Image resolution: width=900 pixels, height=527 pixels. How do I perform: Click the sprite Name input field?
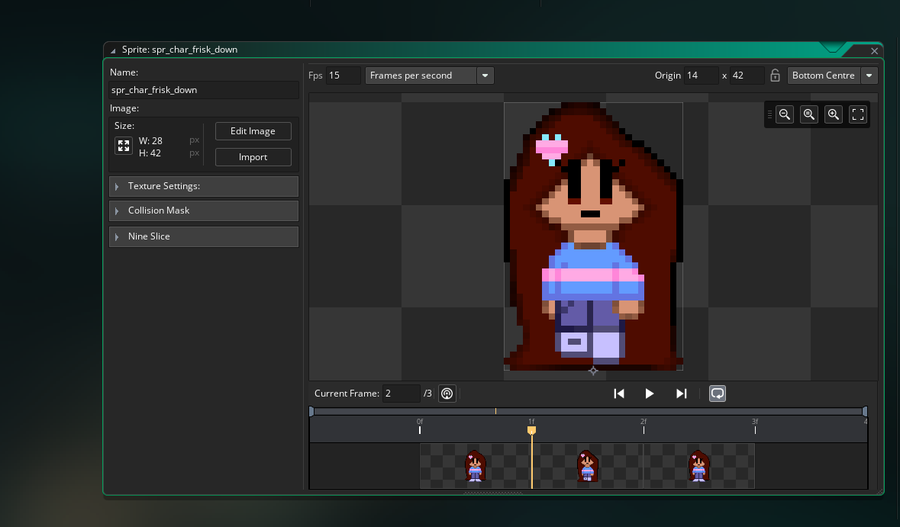204,90
